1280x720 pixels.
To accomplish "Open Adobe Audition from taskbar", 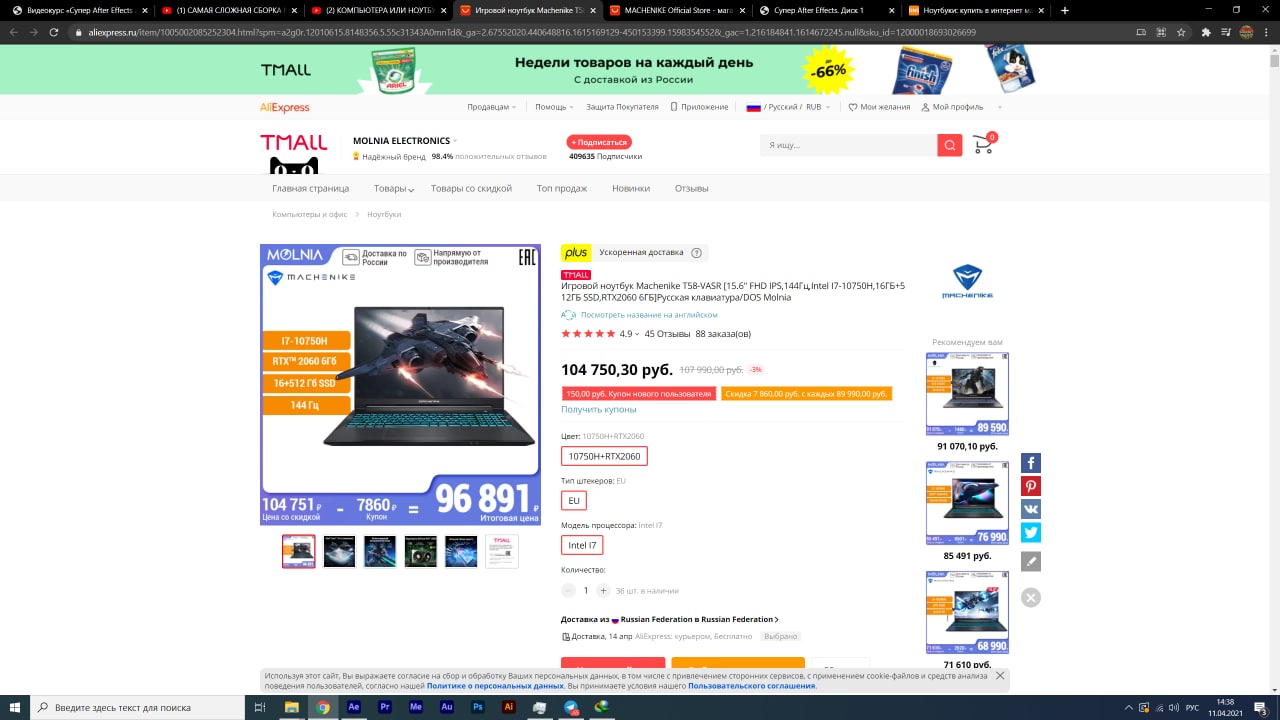I will coord(447,707).
